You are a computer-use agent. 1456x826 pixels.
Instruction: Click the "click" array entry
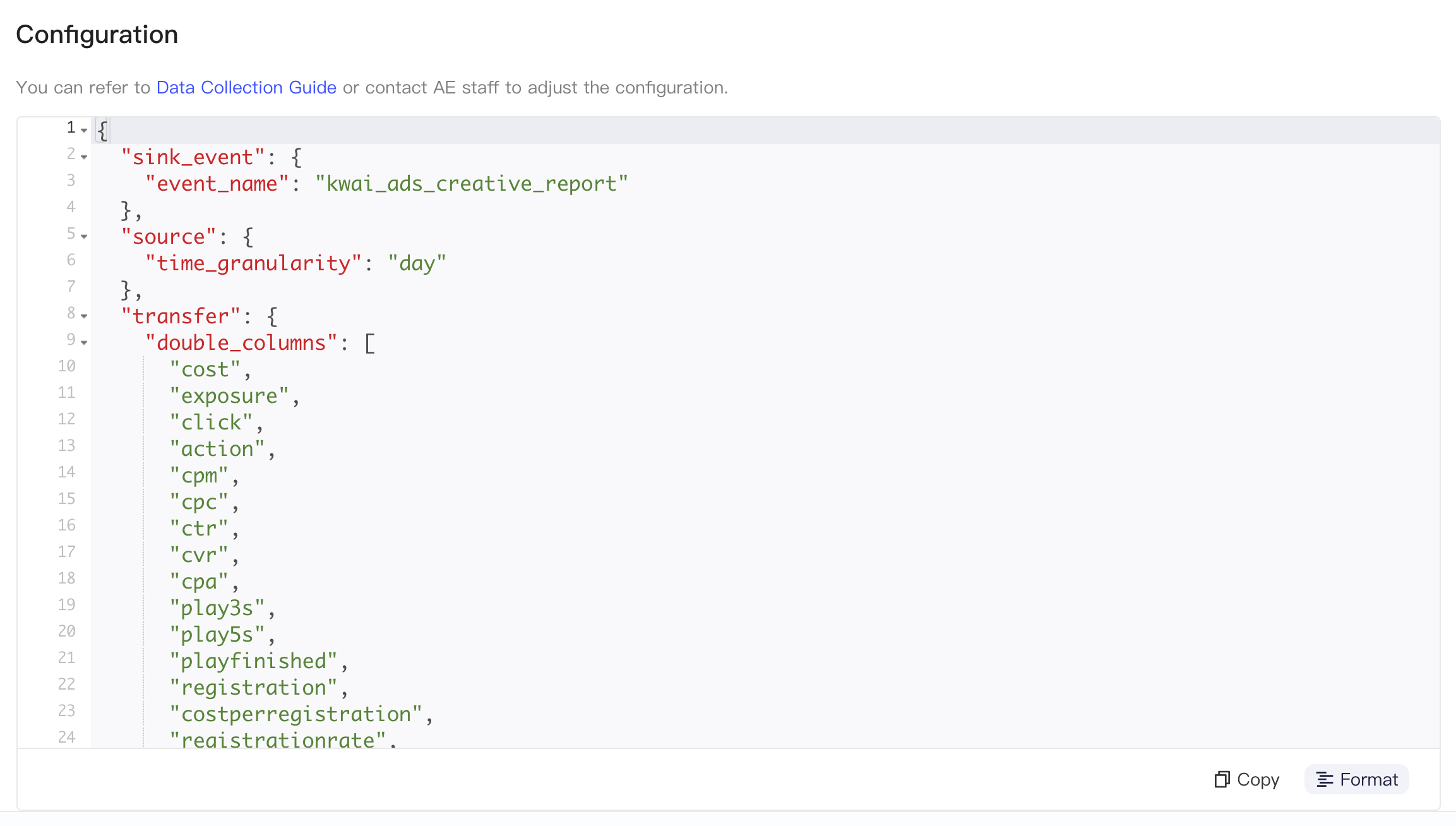(212, 422)
